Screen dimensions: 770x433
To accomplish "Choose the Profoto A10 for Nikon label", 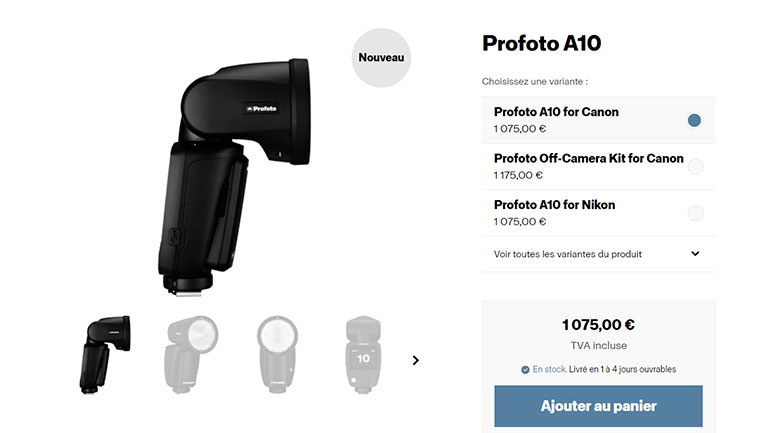I will click(554, 205).
